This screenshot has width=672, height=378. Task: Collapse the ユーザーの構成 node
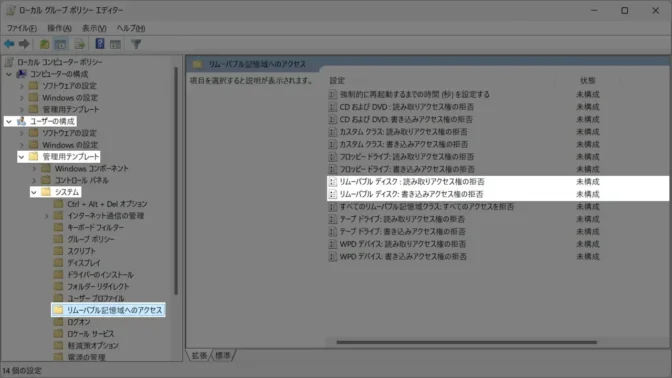9,121
